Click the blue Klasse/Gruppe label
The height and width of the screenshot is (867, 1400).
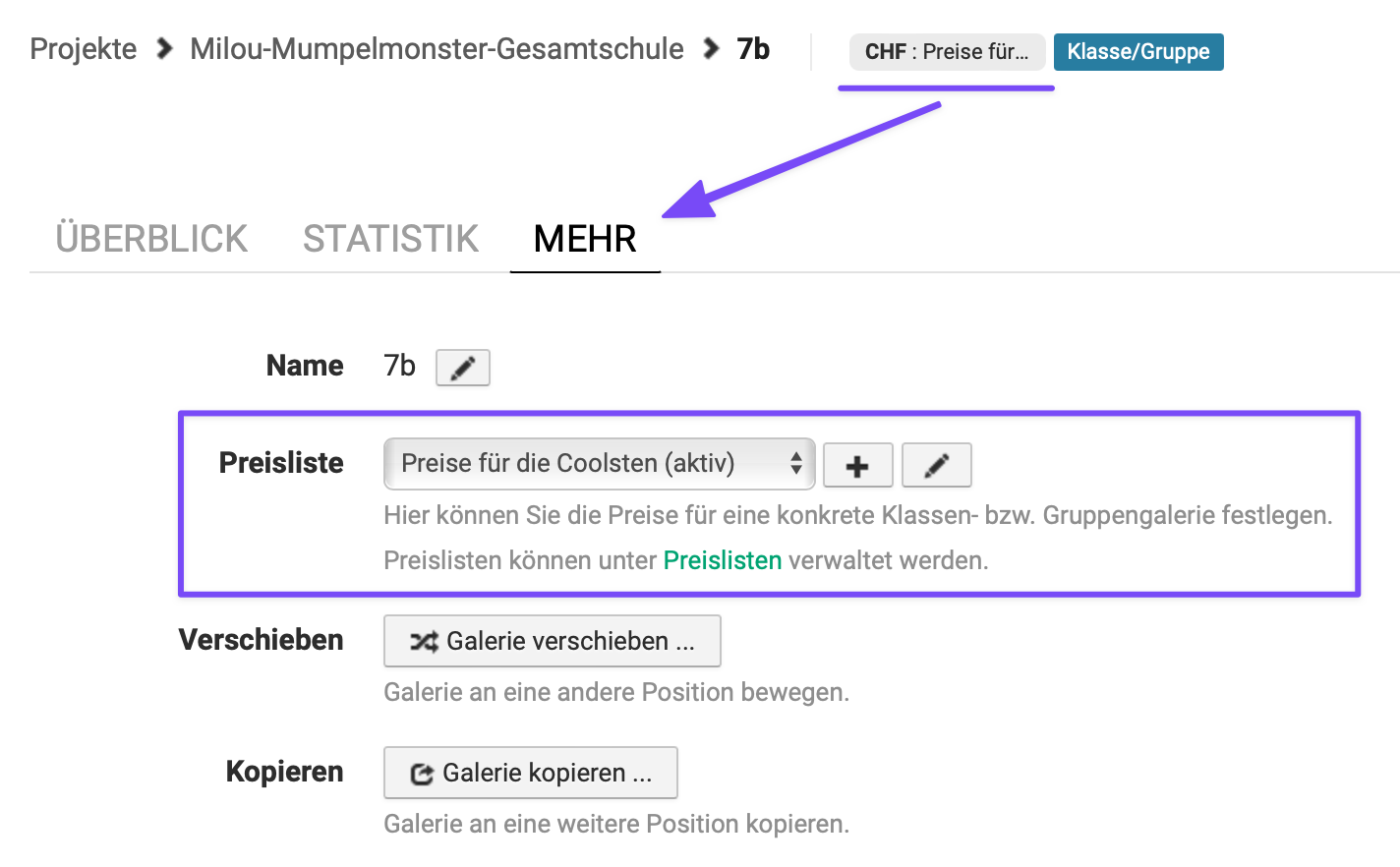pyautogui.click(x=1138, y=52)
